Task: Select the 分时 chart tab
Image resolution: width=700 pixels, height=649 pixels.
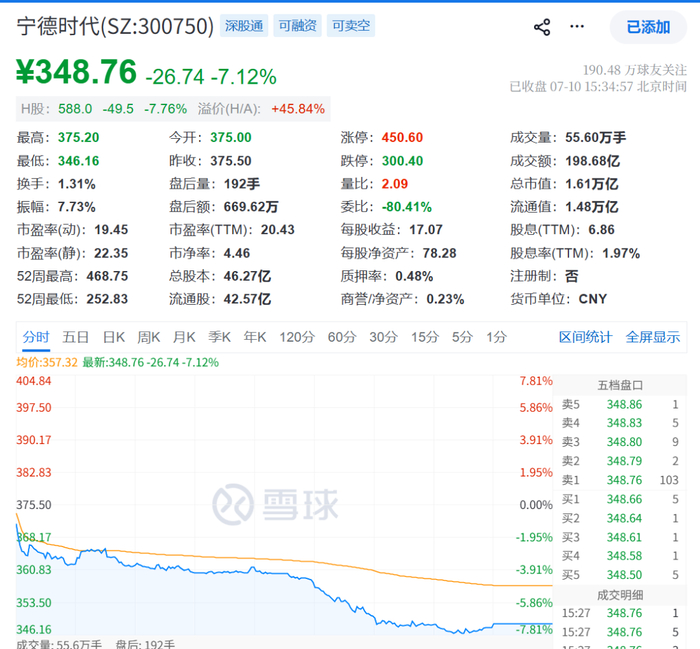Action: pyautogui.click(x=36, y=337)
